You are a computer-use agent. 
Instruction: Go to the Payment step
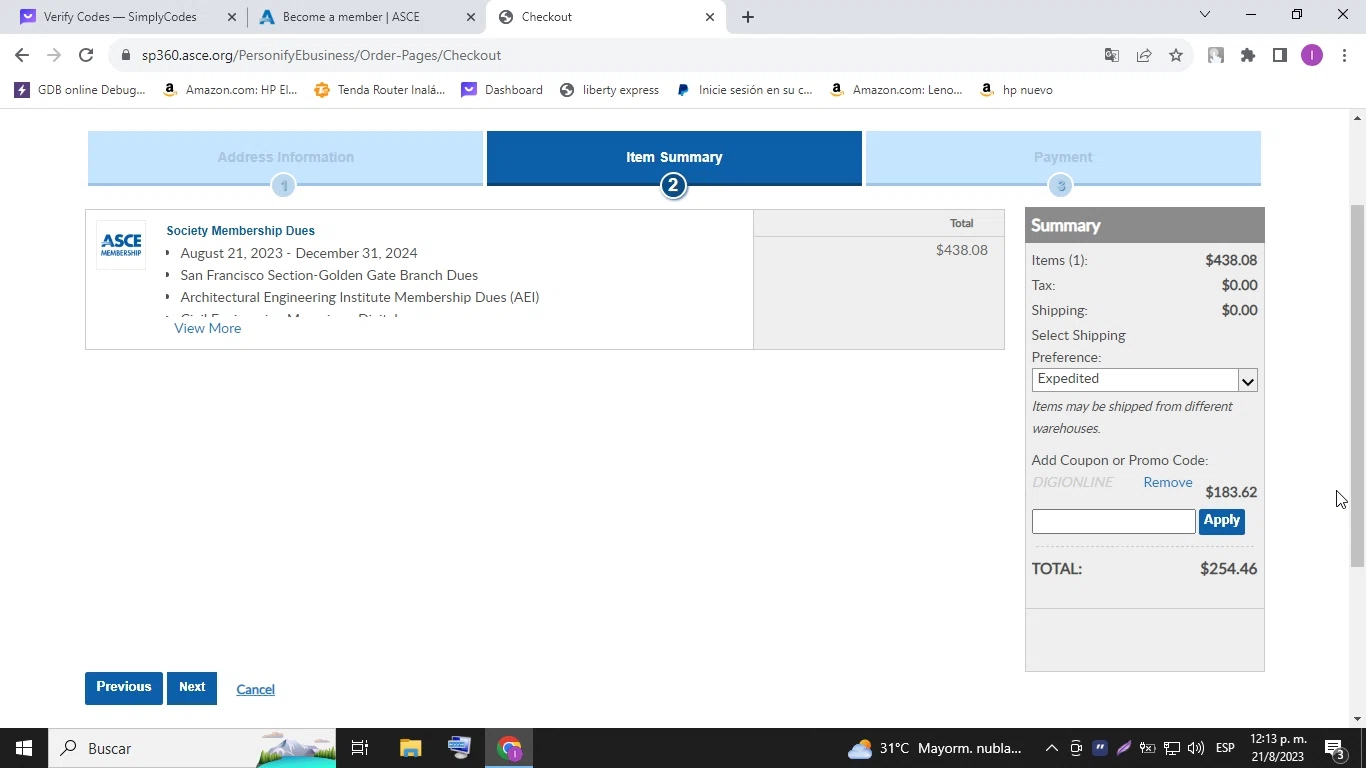1063,158
